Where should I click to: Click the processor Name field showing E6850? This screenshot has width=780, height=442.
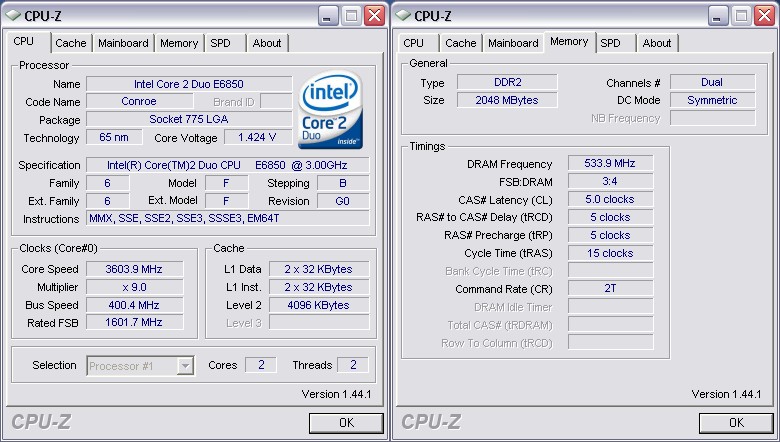pos(188,84)
